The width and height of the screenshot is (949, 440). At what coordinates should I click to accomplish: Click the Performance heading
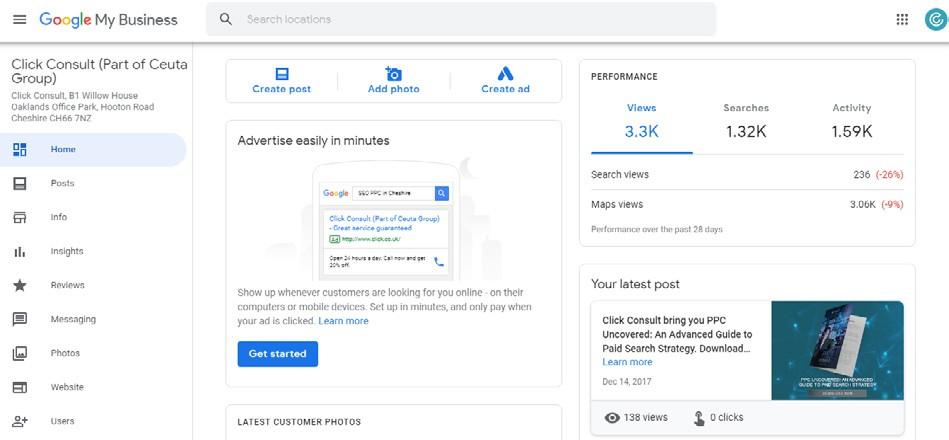click(624, 77)
